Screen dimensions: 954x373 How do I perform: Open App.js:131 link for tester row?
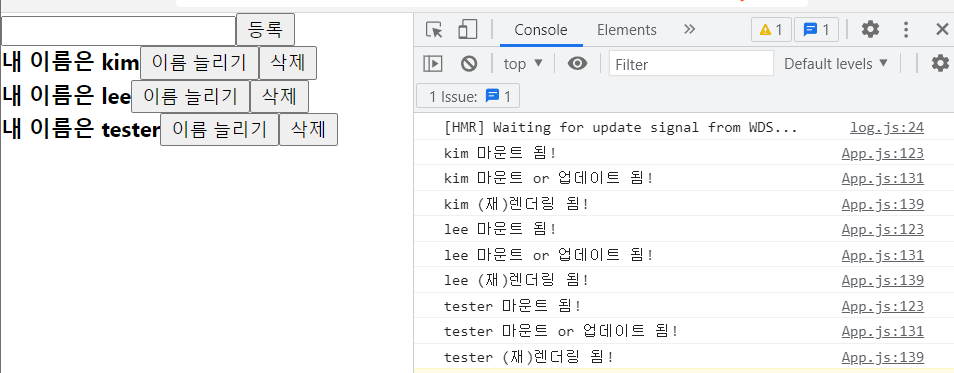pos(883,332)
